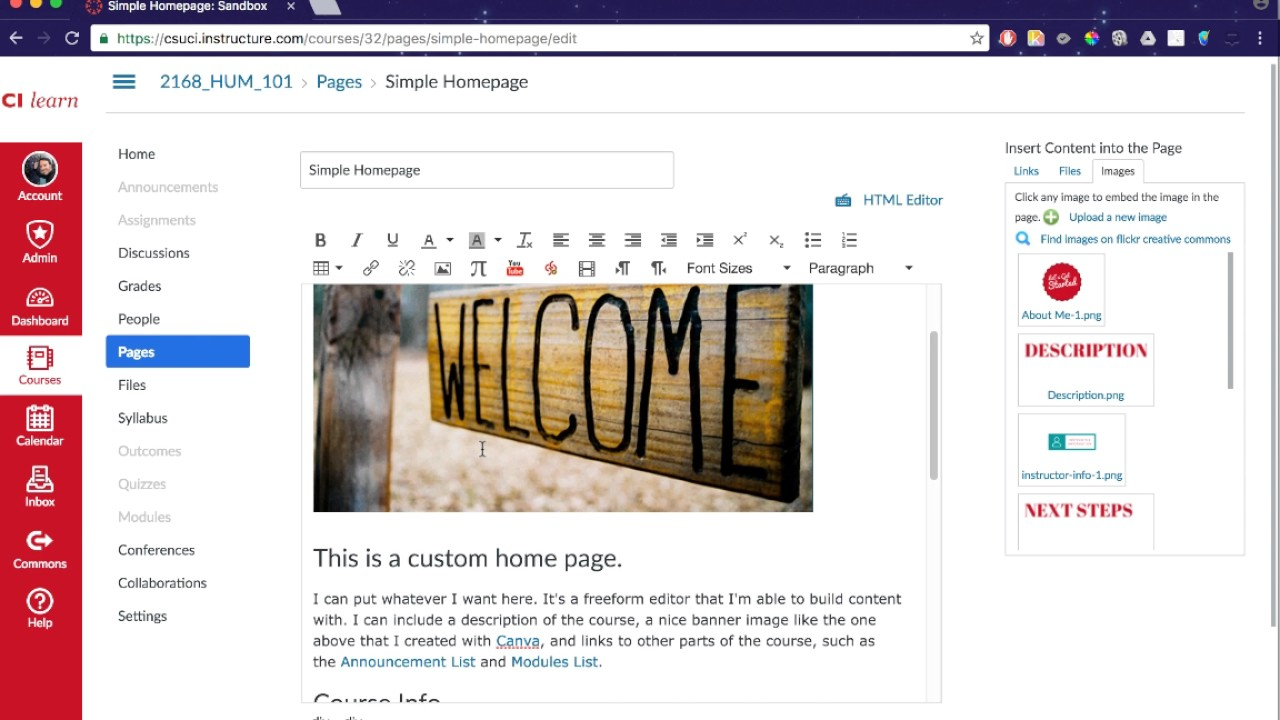Click the page title input field
The width and height of the screenshot is (1280, 720).
click(487, 170)
